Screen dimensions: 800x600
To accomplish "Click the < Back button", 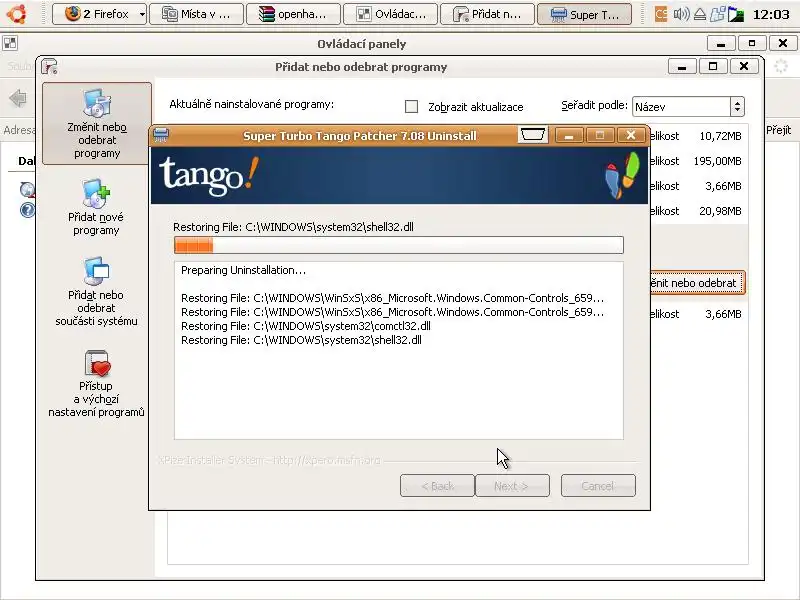I will 437,486.
